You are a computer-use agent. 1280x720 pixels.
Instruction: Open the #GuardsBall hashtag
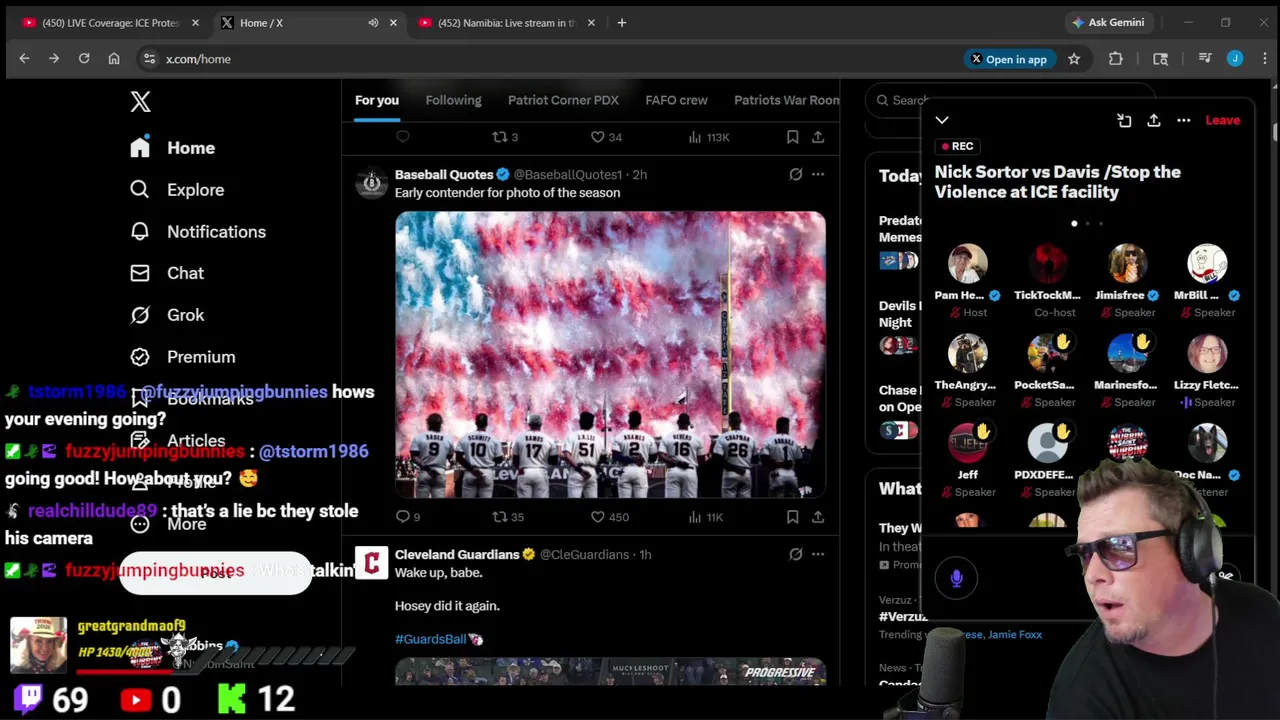tap(431, 639)
